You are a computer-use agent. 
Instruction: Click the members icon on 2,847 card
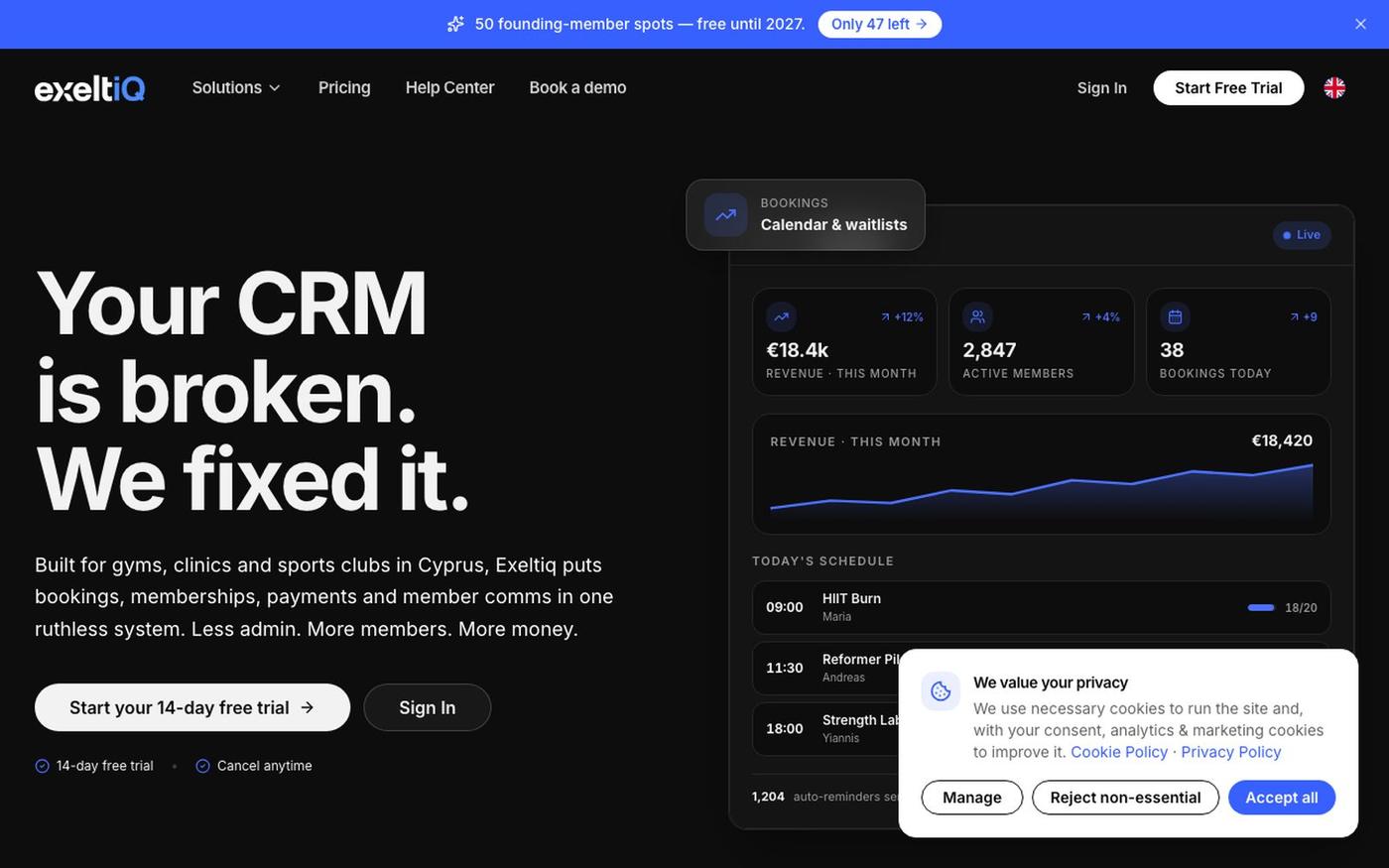coord(977,316)
